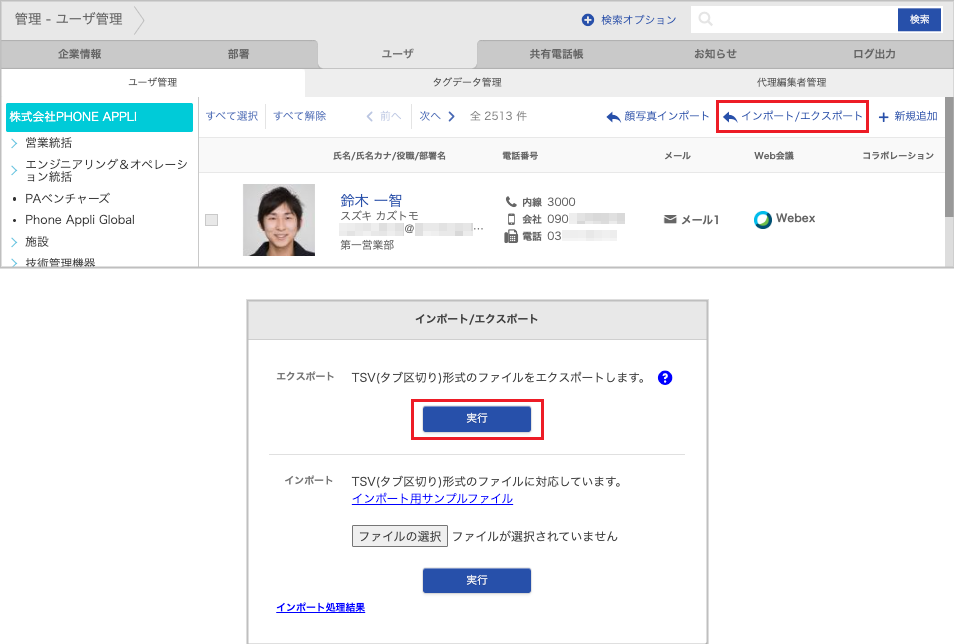Click the photo thumbnail of 鈴木 一智
This screenshot has height=644, width=954.
coord(278,220)
